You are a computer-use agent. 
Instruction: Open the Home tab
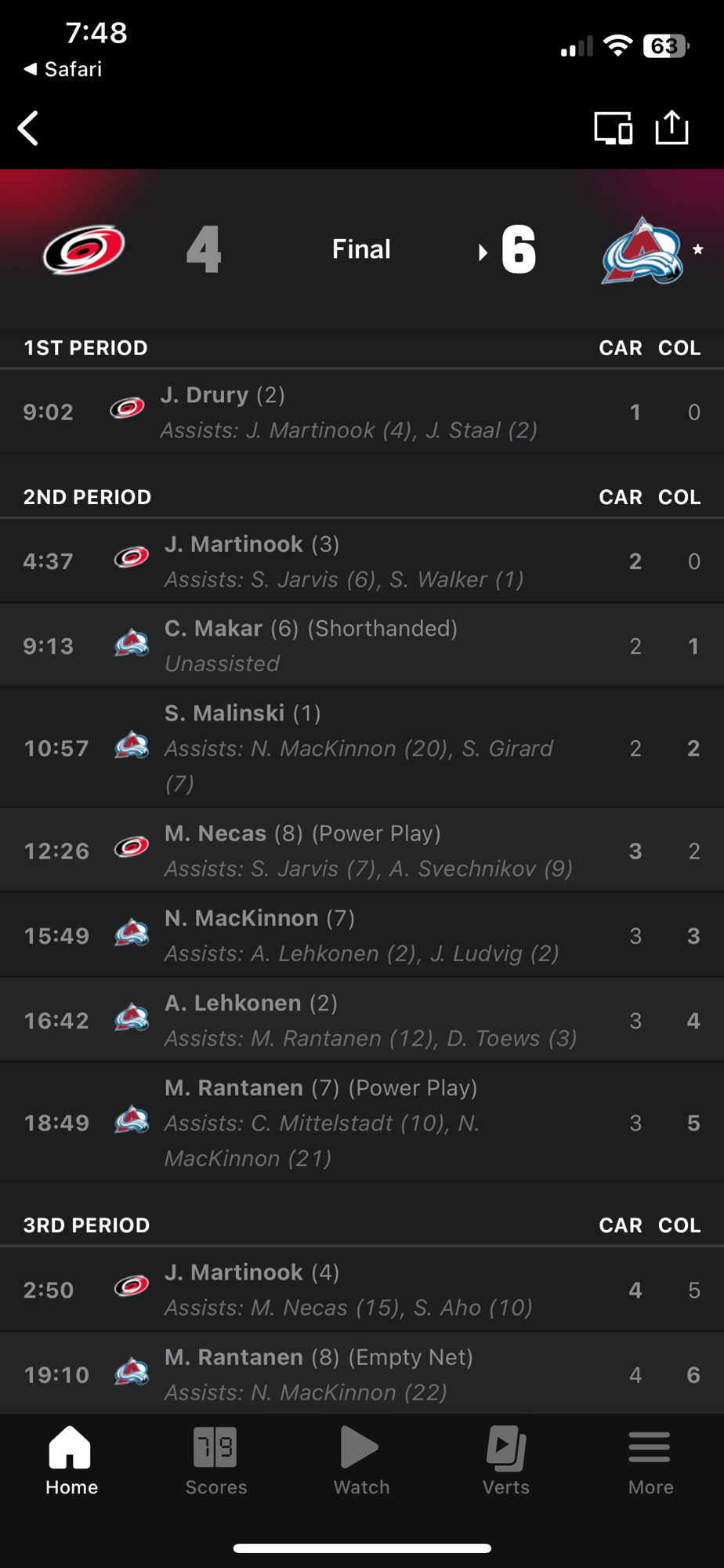tap(71, 1461)
